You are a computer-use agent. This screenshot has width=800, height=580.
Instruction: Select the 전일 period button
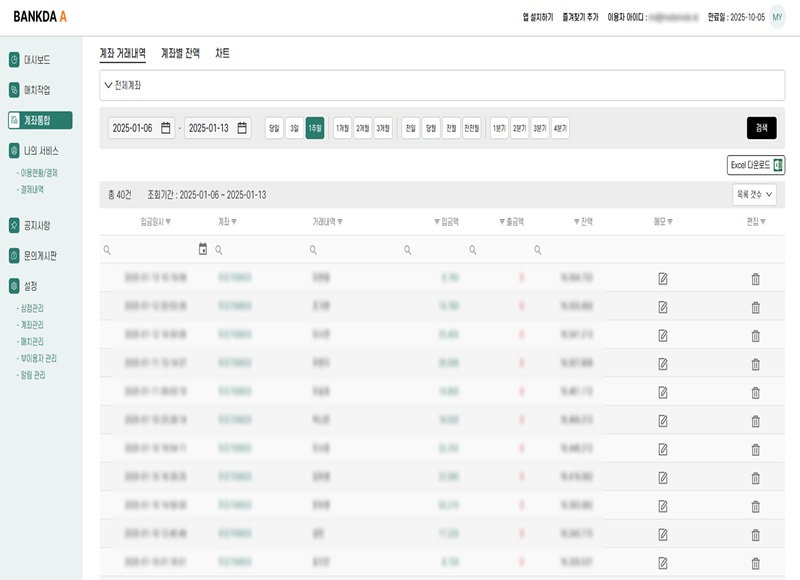coord(411,128)
